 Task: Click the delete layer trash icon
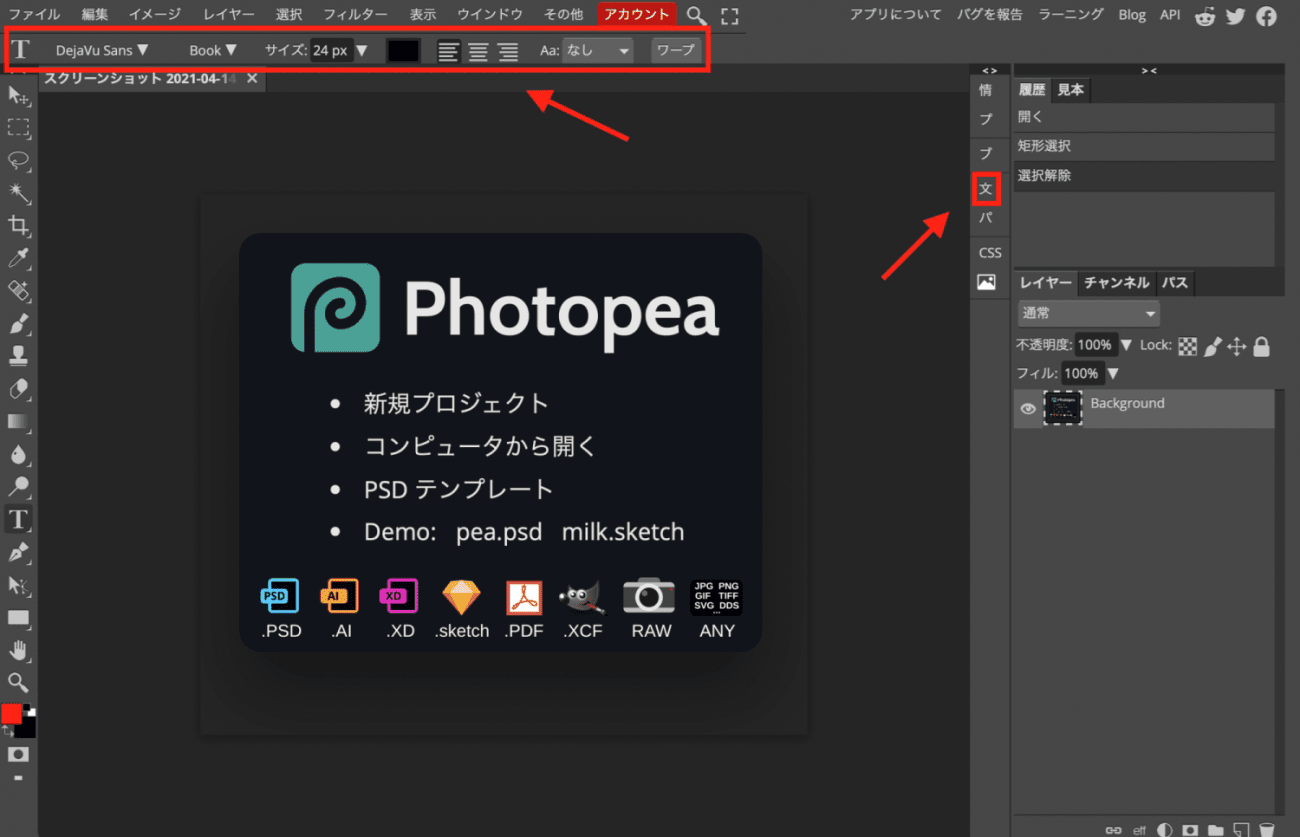click(1266, 829)
